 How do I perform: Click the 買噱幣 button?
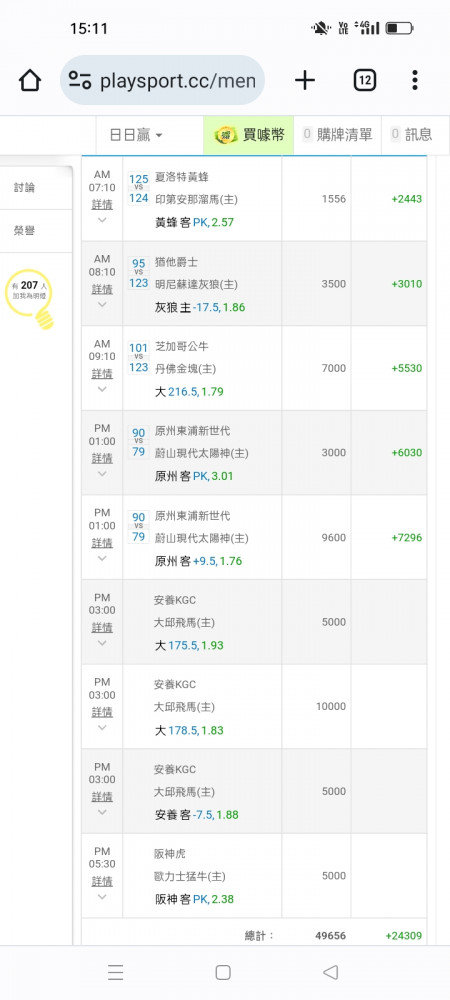click(x=249, y=135)
